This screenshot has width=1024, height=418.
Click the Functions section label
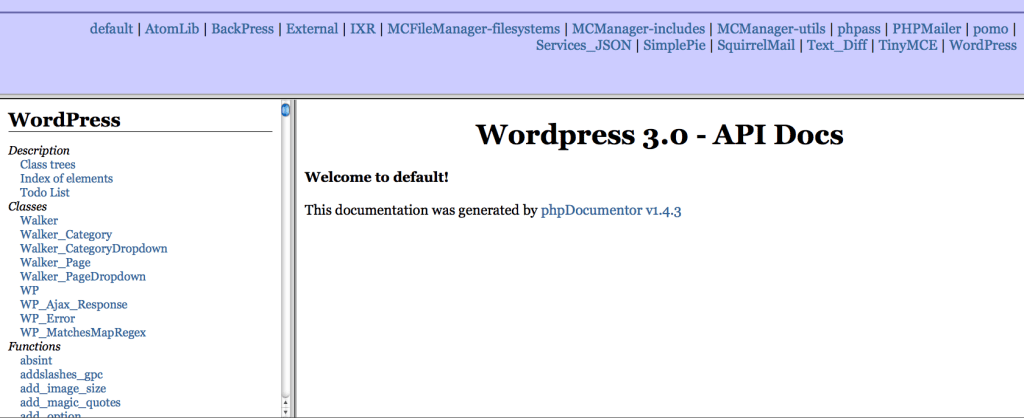coord(34,347)
